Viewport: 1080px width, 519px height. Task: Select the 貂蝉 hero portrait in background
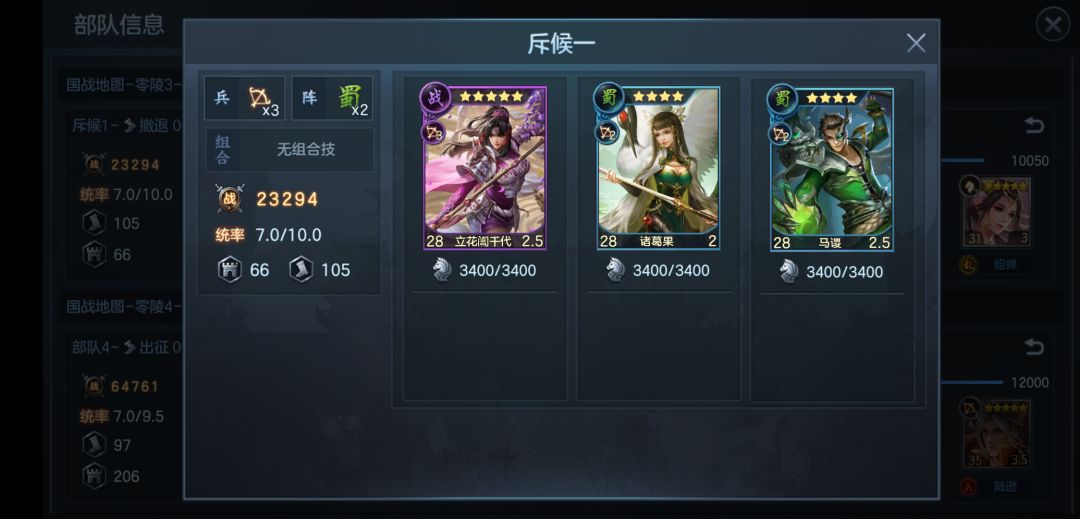[996, 212]
